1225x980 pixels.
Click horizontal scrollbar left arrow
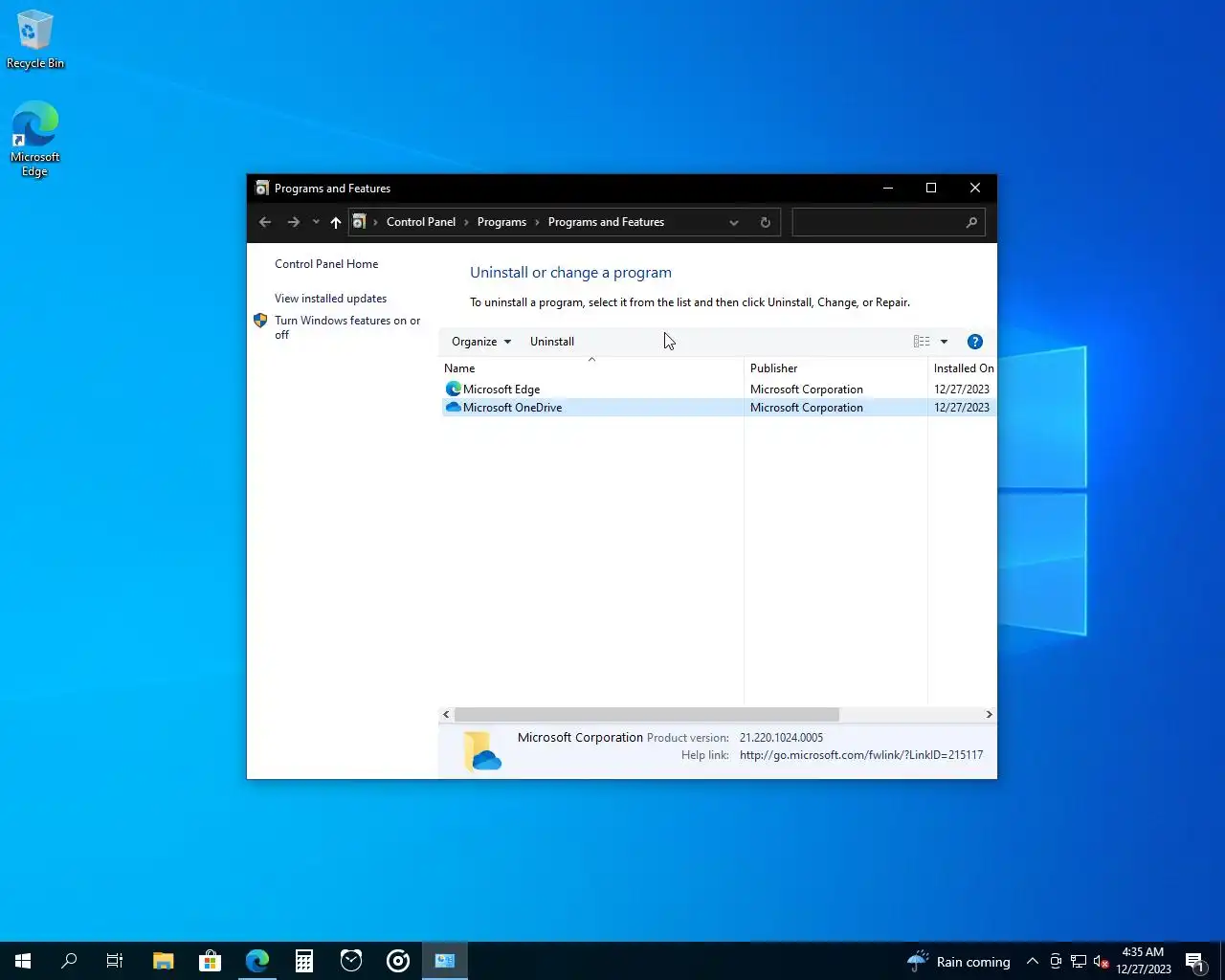[446, 715]
